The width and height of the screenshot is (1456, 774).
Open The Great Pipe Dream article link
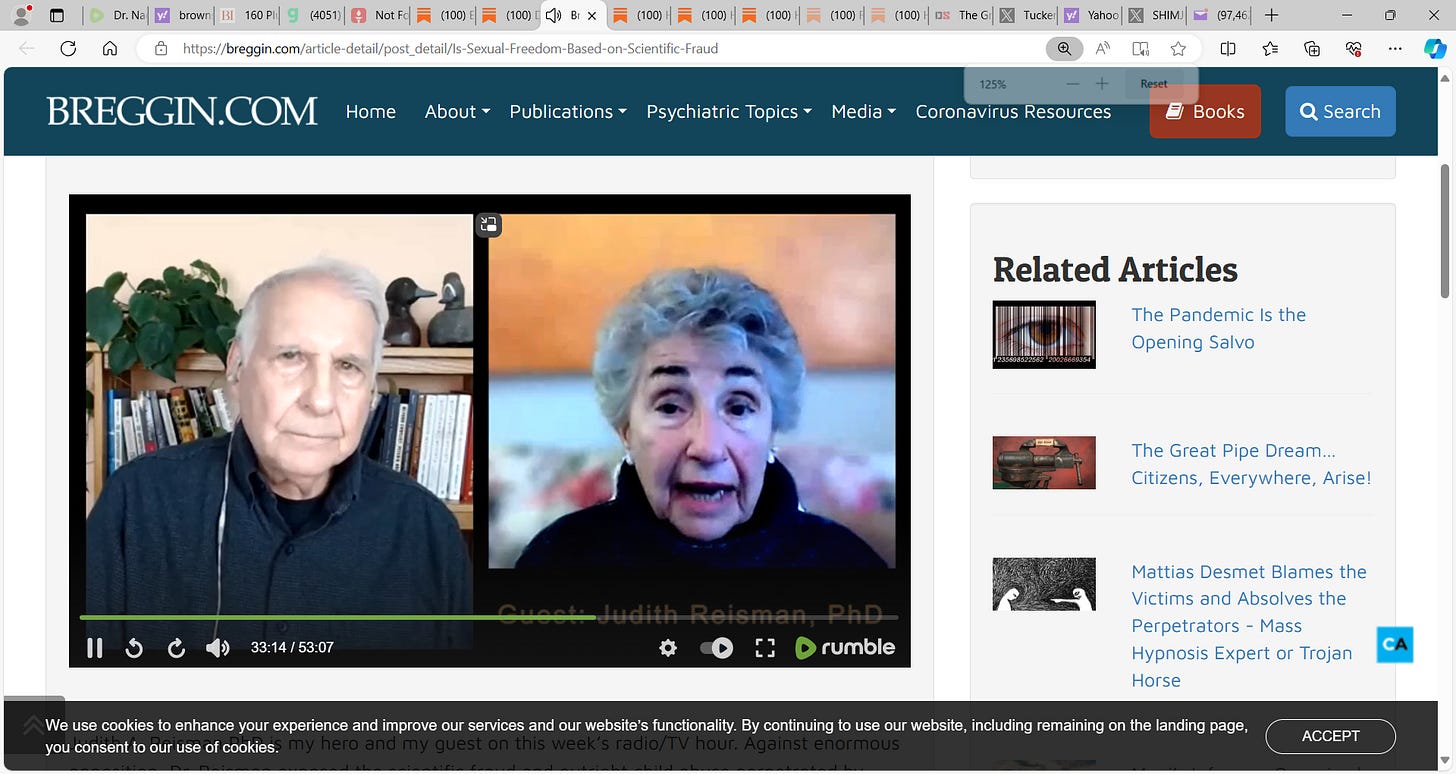(1251, 464)
